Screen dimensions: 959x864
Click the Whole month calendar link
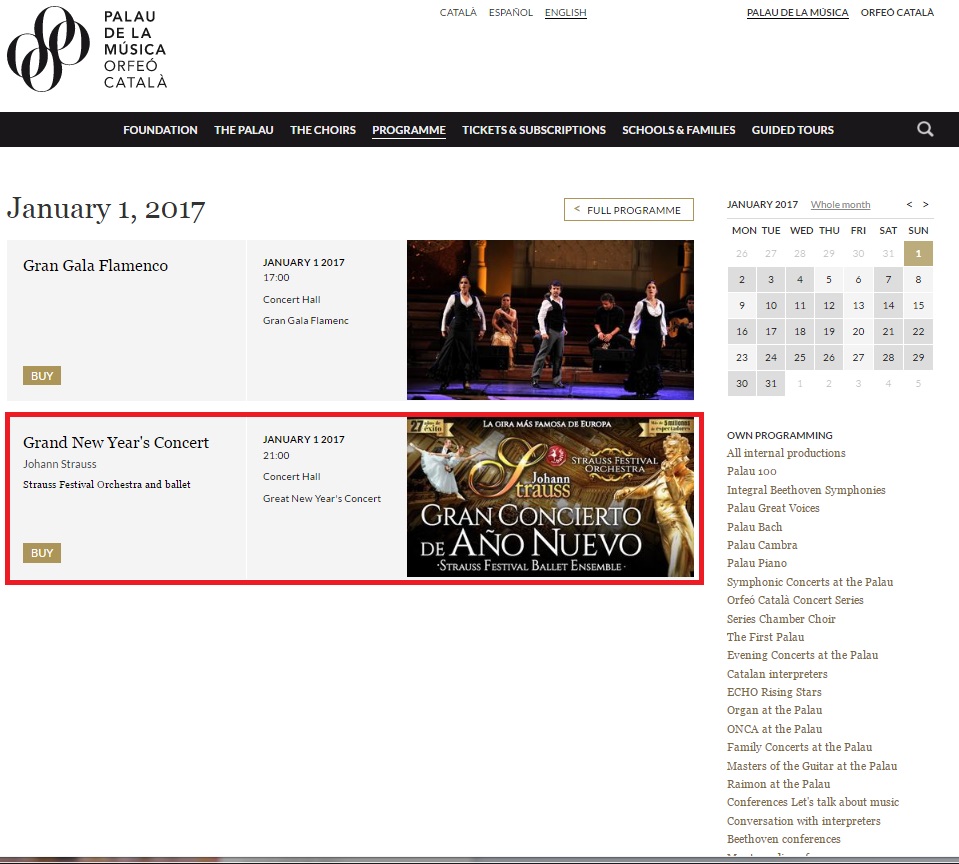(840, 205)
